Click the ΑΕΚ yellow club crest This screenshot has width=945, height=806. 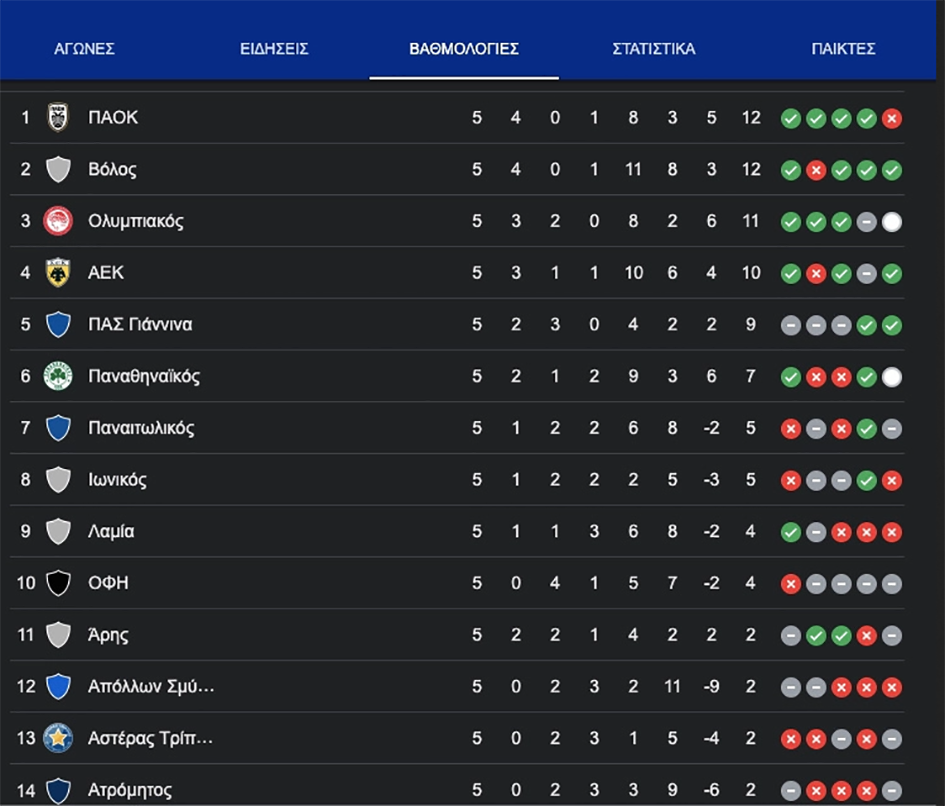pos(58,273)
